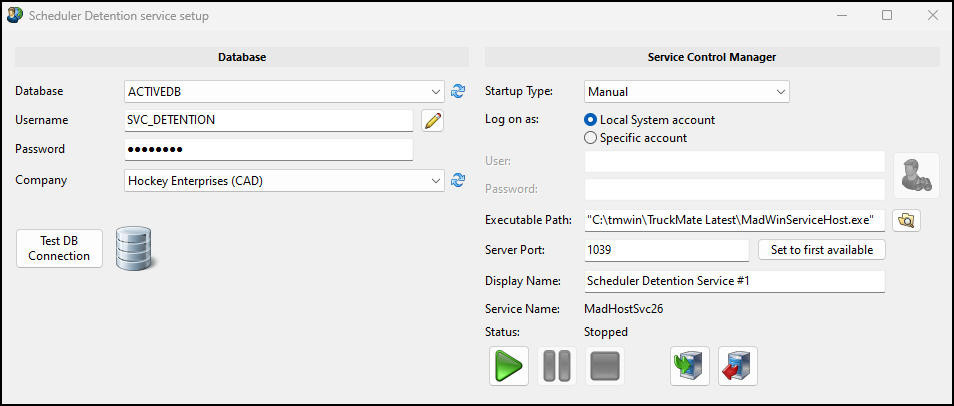Click the uninstall service icon with red arrow
The height and width of the screenshot is (406, 954).
click(x=738, y=366)
